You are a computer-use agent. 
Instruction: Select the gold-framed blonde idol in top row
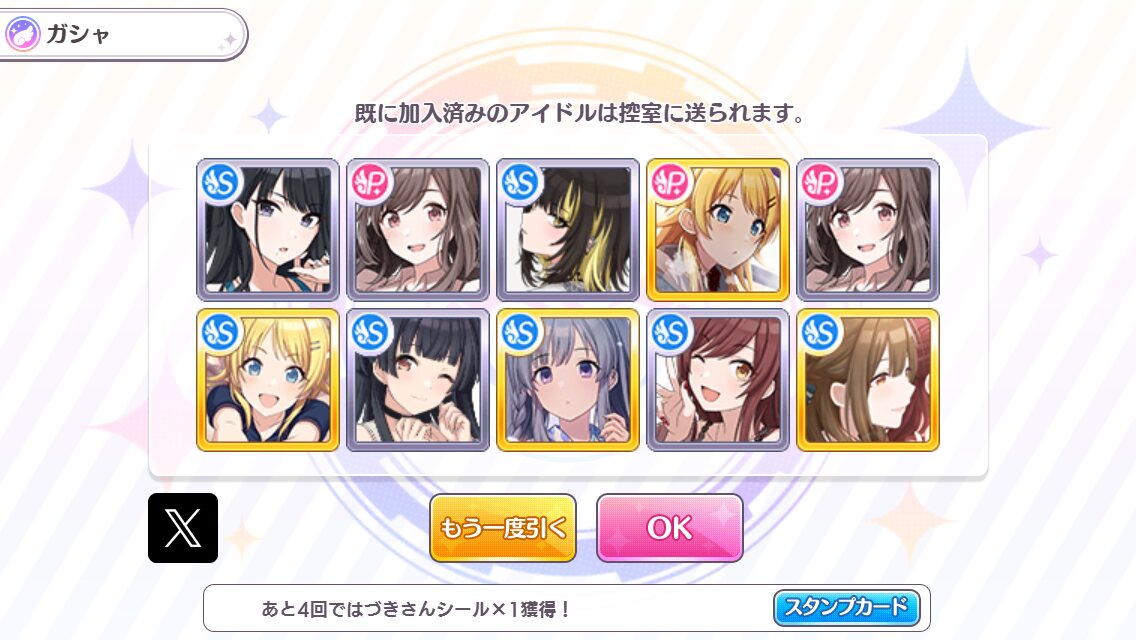click(x=718, y=230)
